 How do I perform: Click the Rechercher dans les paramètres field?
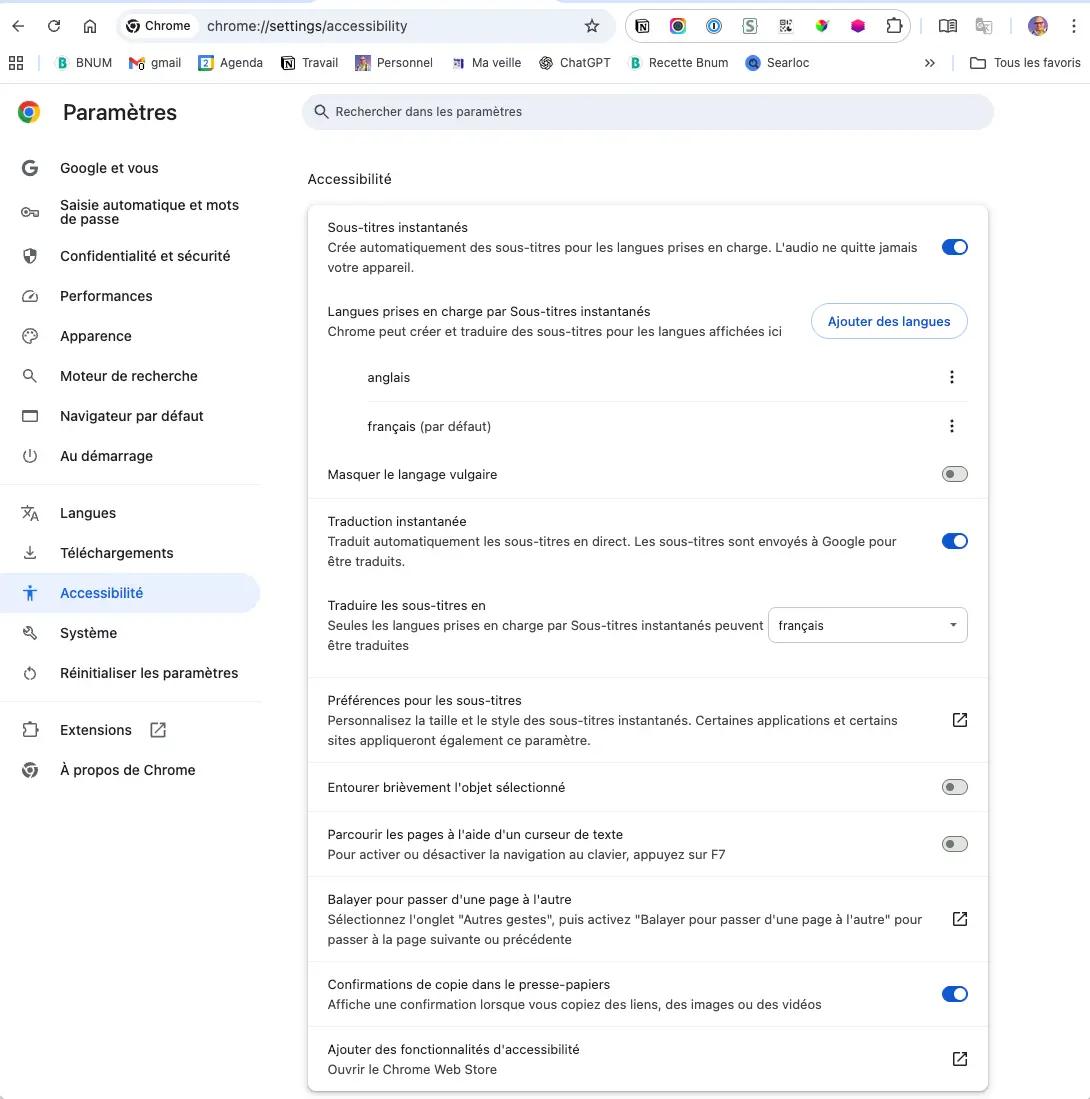coord(648,112)
